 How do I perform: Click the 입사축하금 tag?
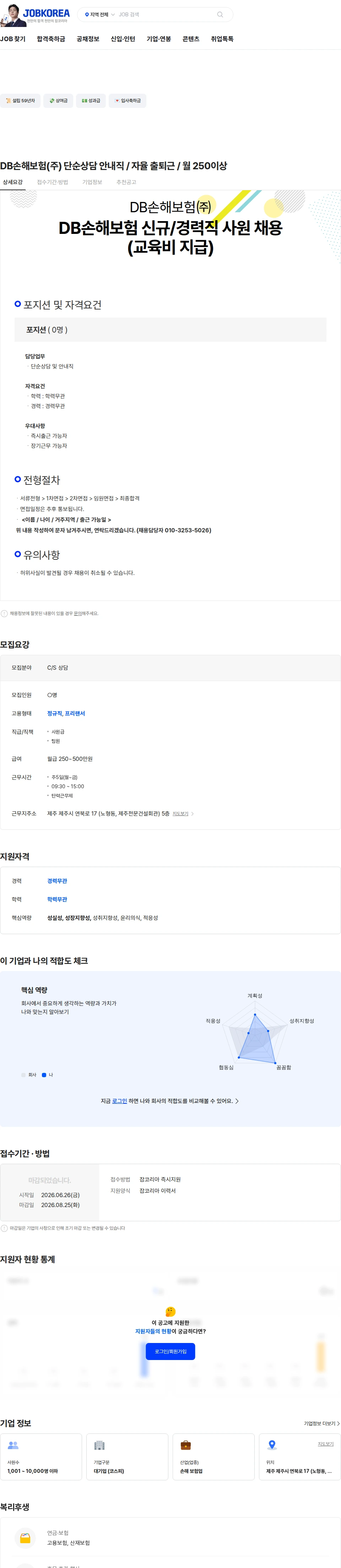(128, 101)
